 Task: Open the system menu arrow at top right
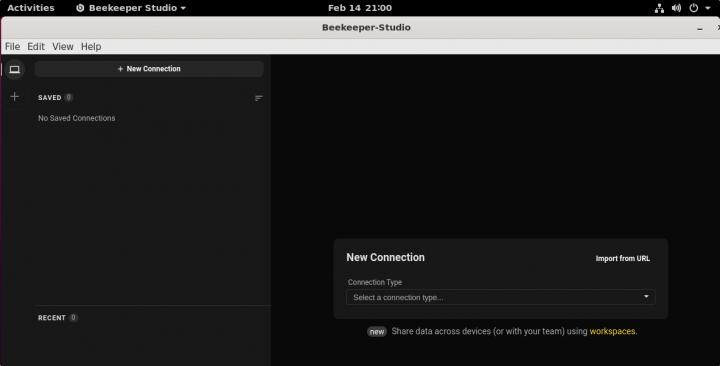tap(708, 8)
